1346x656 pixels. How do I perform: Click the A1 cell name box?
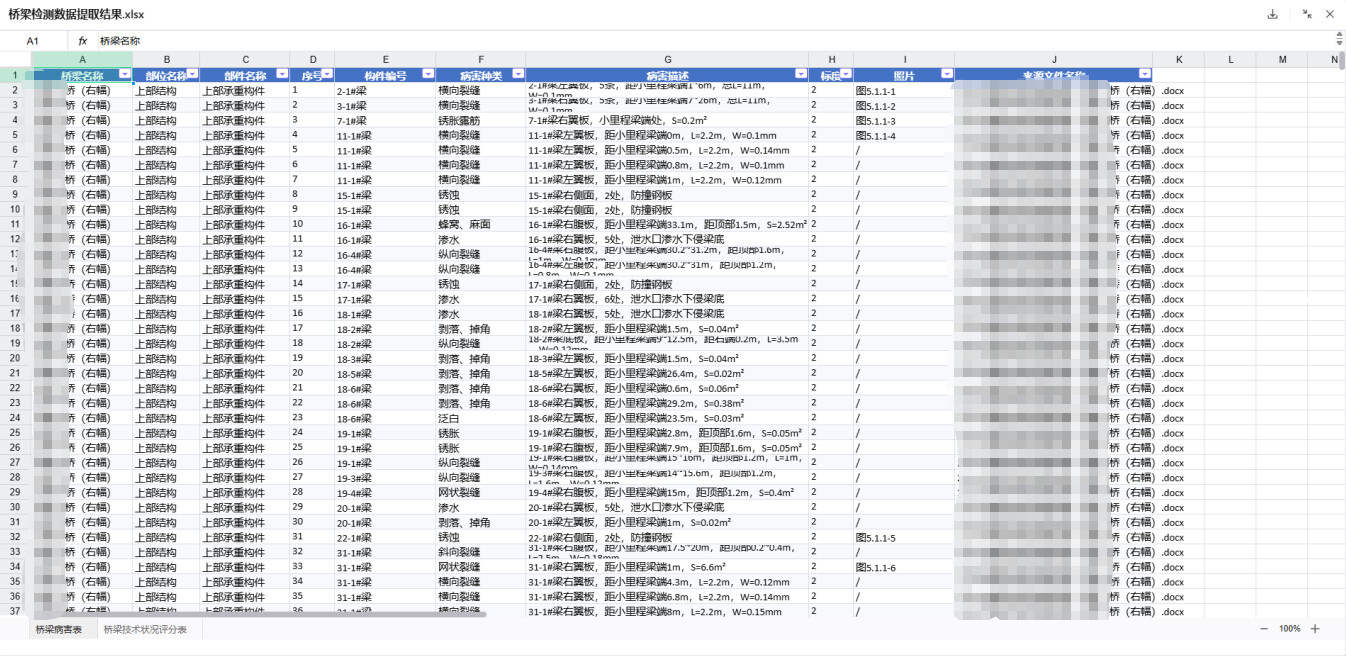pos(33,41)
